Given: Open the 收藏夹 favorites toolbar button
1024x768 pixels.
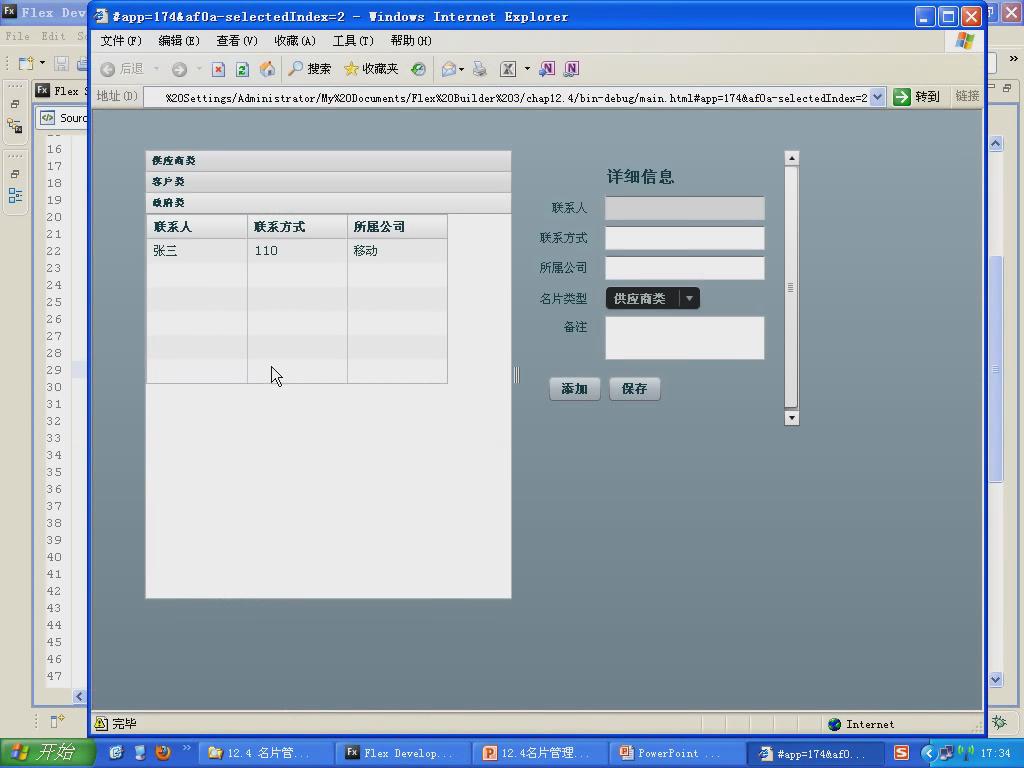Looking at the screenshot, I should (371, 69).
